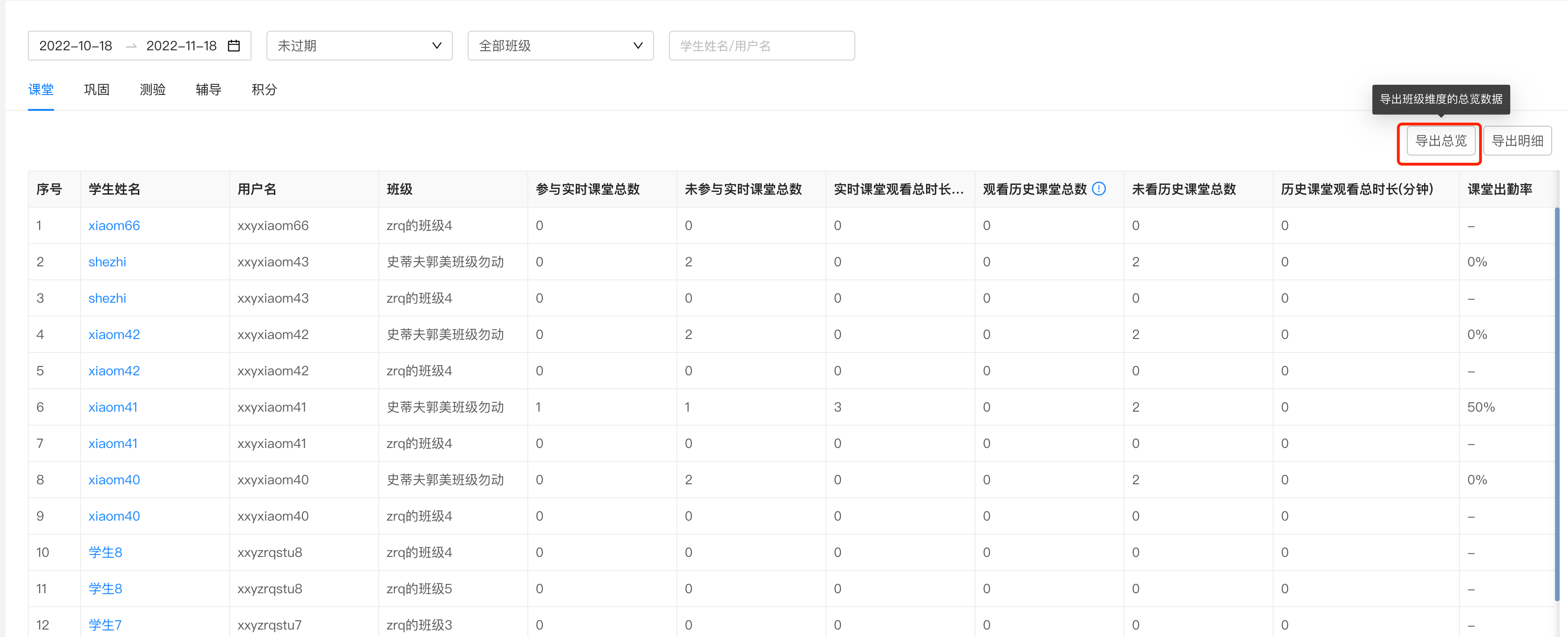Click start date 2022-10-18
The height and width of the screenshot is (637, 1568).
(x=75, y=46)
